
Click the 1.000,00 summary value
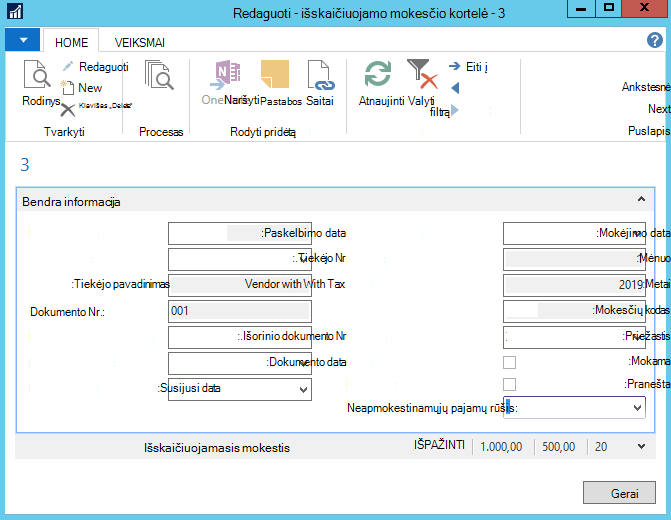(x=501, y=447)
